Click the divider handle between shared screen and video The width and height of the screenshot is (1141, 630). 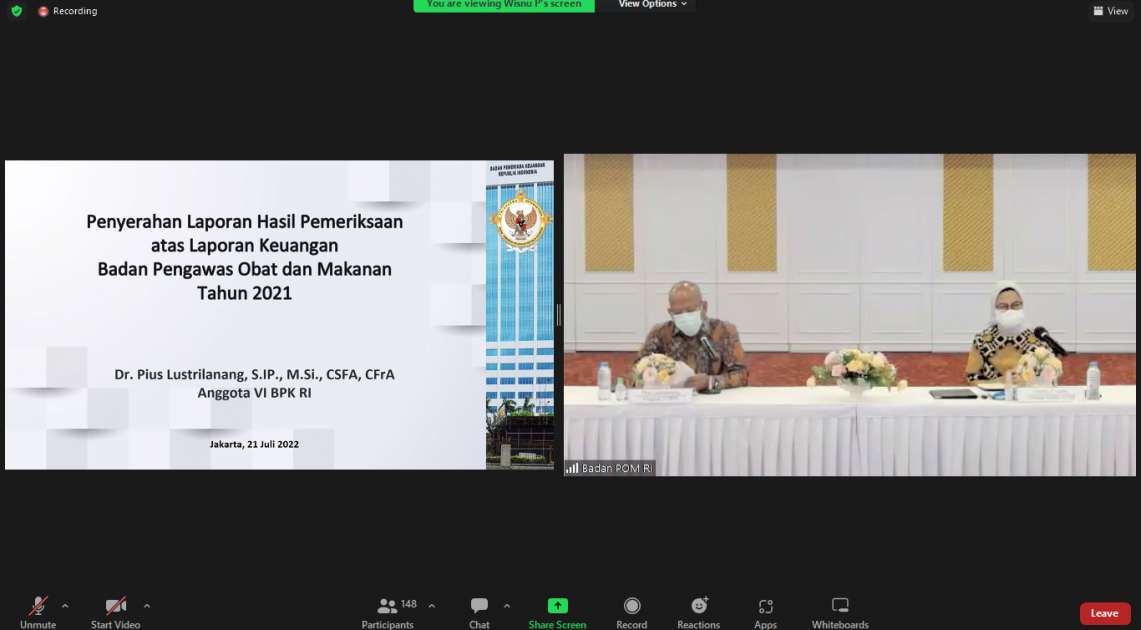point(558,315)
